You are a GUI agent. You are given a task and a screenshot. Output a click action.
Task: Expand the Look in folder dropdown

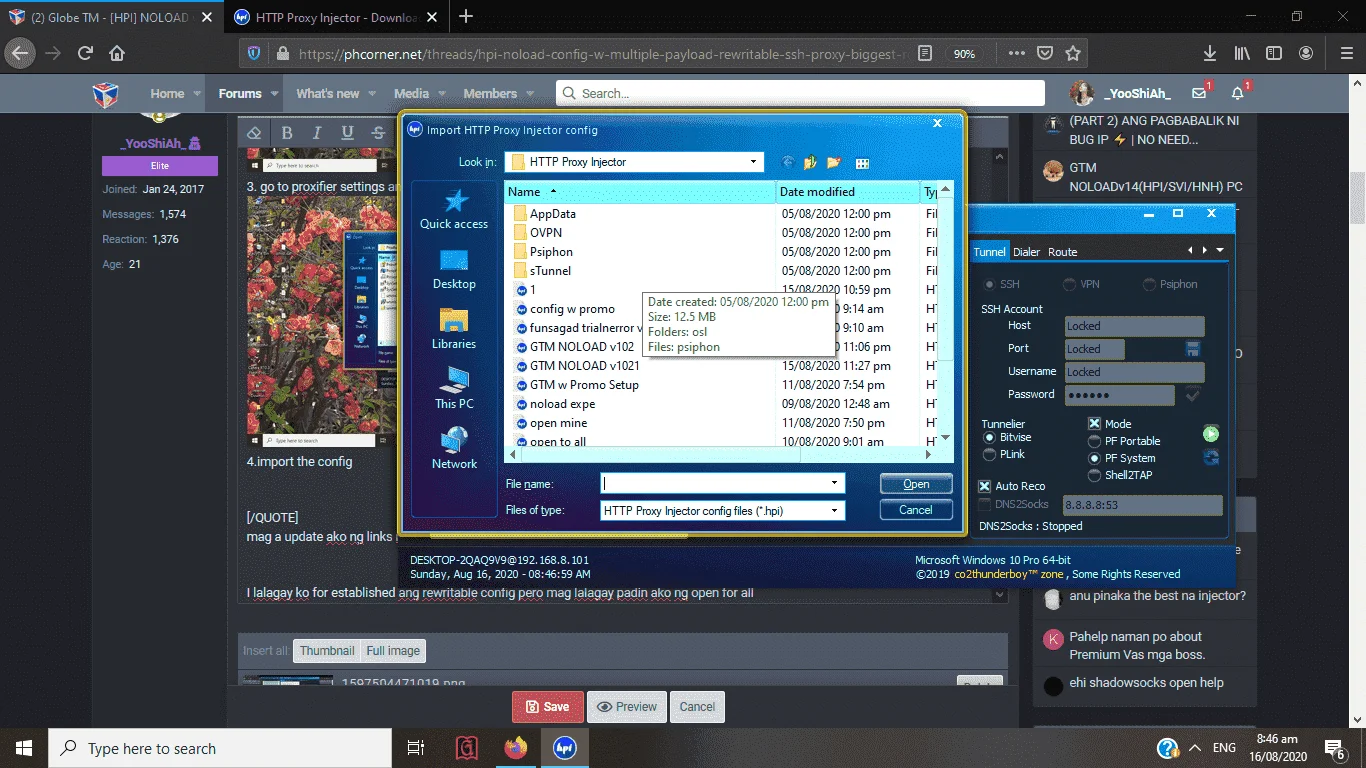pos(754,162)
